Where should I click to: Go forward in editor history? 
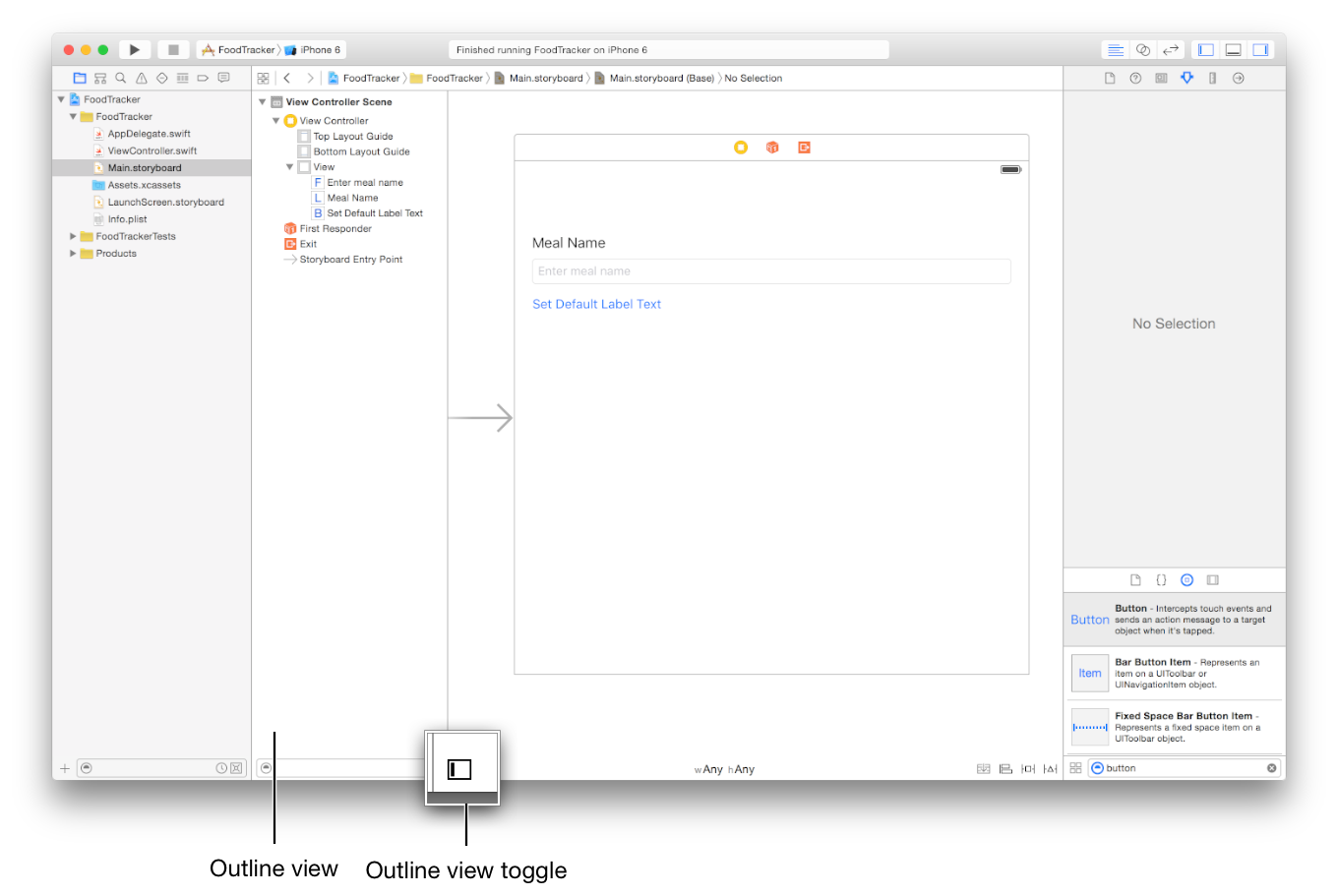tap(310, 78)
